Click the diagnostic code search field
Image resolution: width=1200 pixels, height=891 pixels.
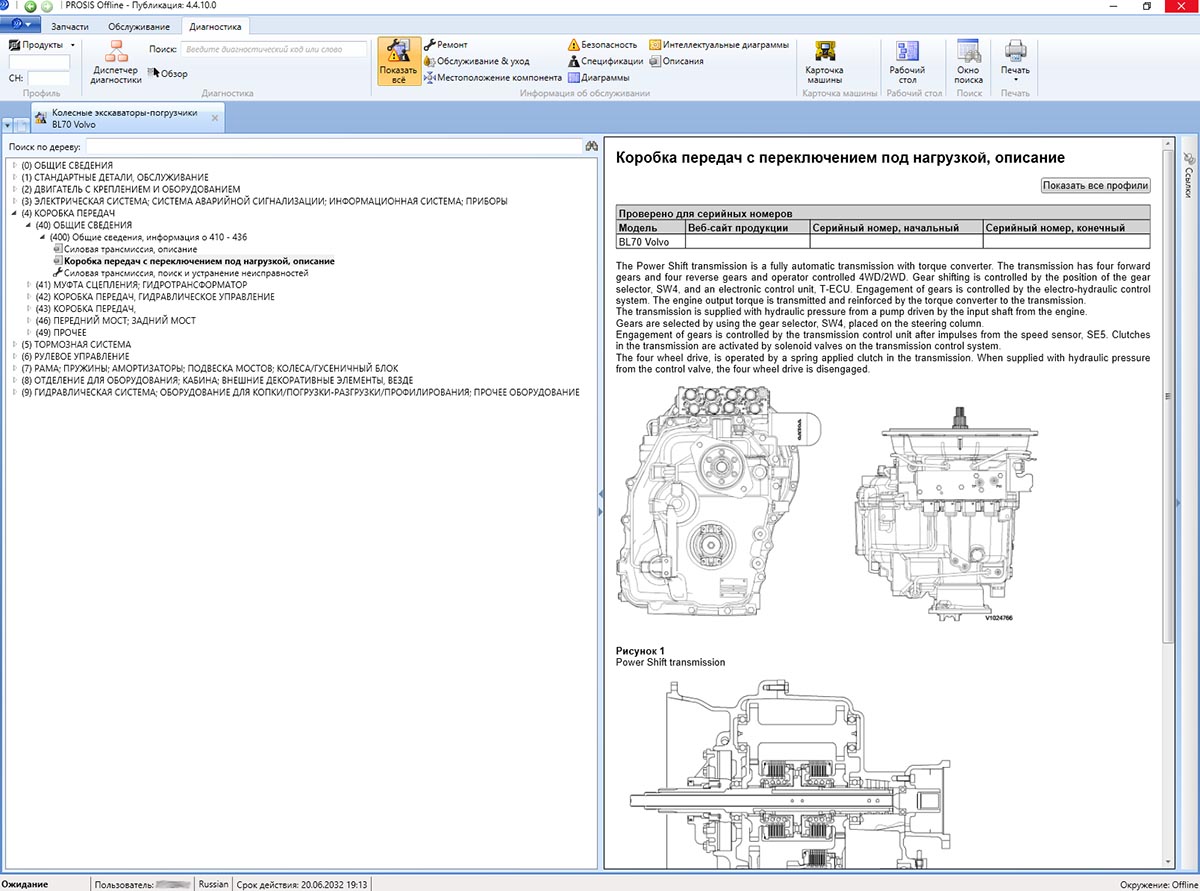274,49
